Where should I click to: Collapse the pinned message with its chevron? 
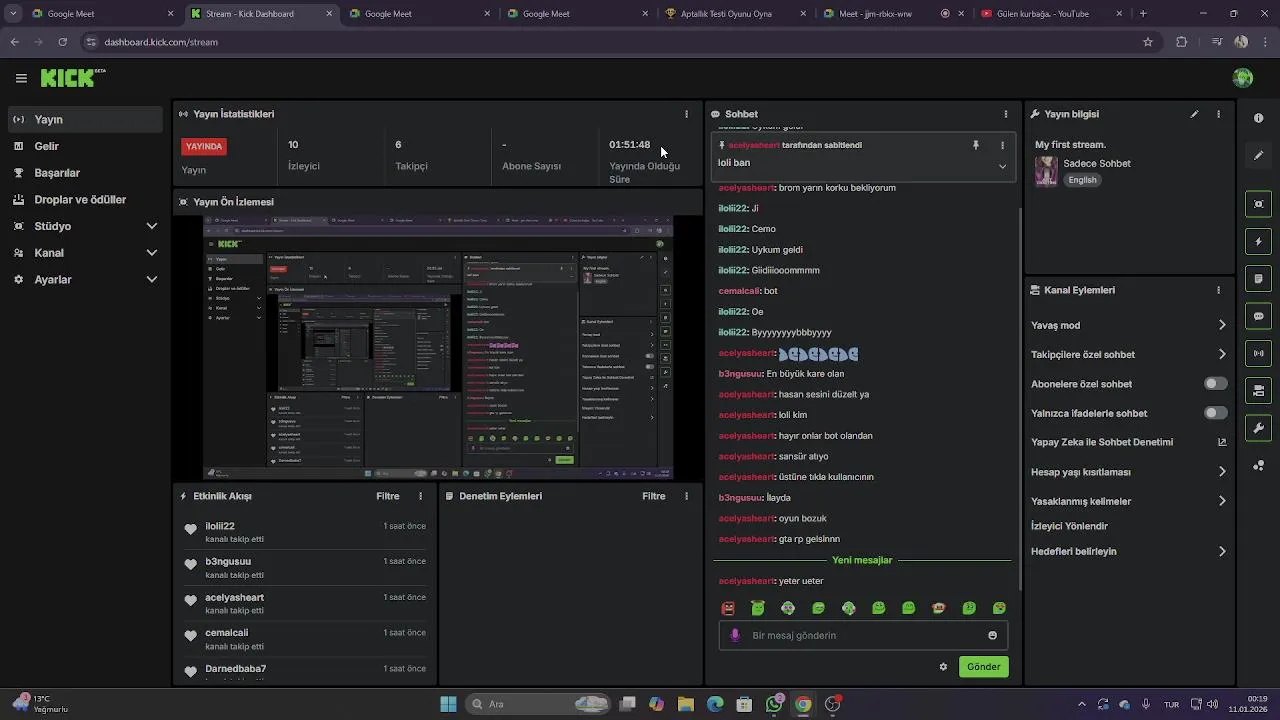1002,166
